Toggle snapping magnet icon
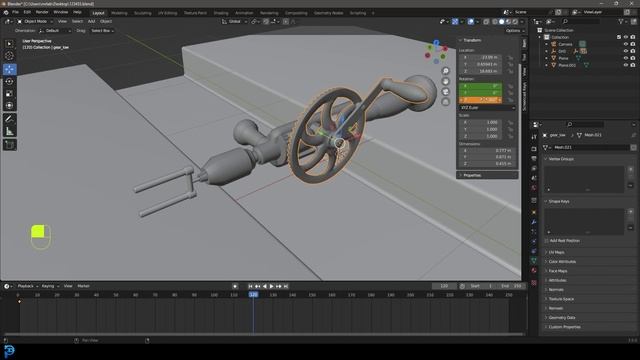 266,22
